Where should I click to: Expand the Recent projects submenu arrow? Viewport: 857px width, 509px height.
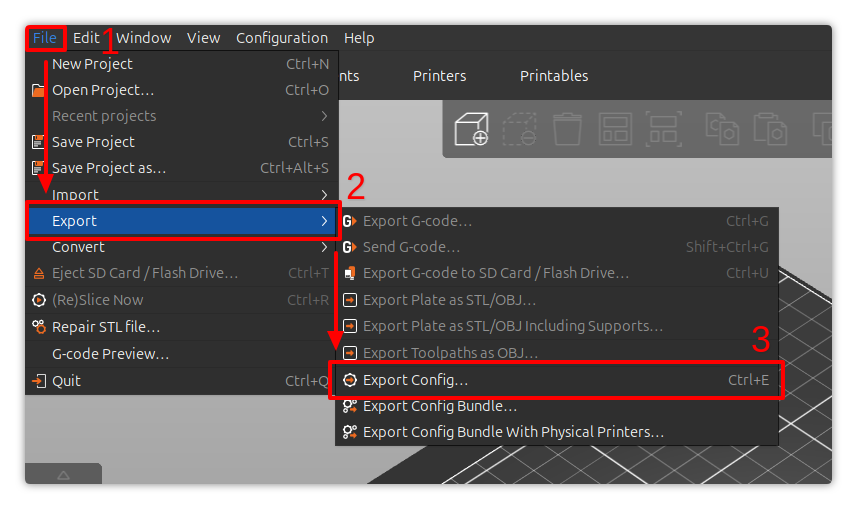coord(324,116)
